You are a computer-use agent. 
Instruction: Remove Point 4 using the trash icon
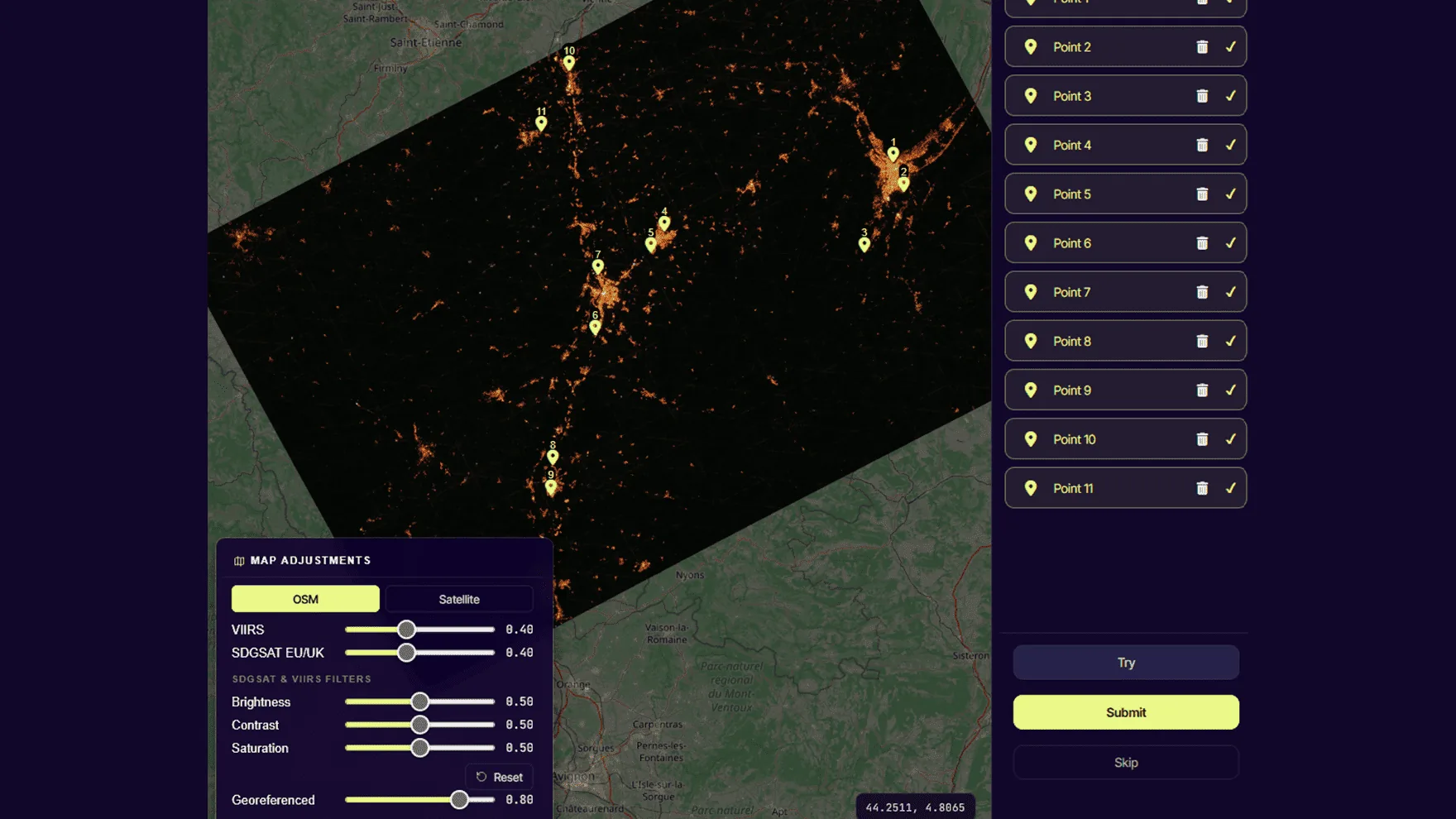pos(1202,145)
